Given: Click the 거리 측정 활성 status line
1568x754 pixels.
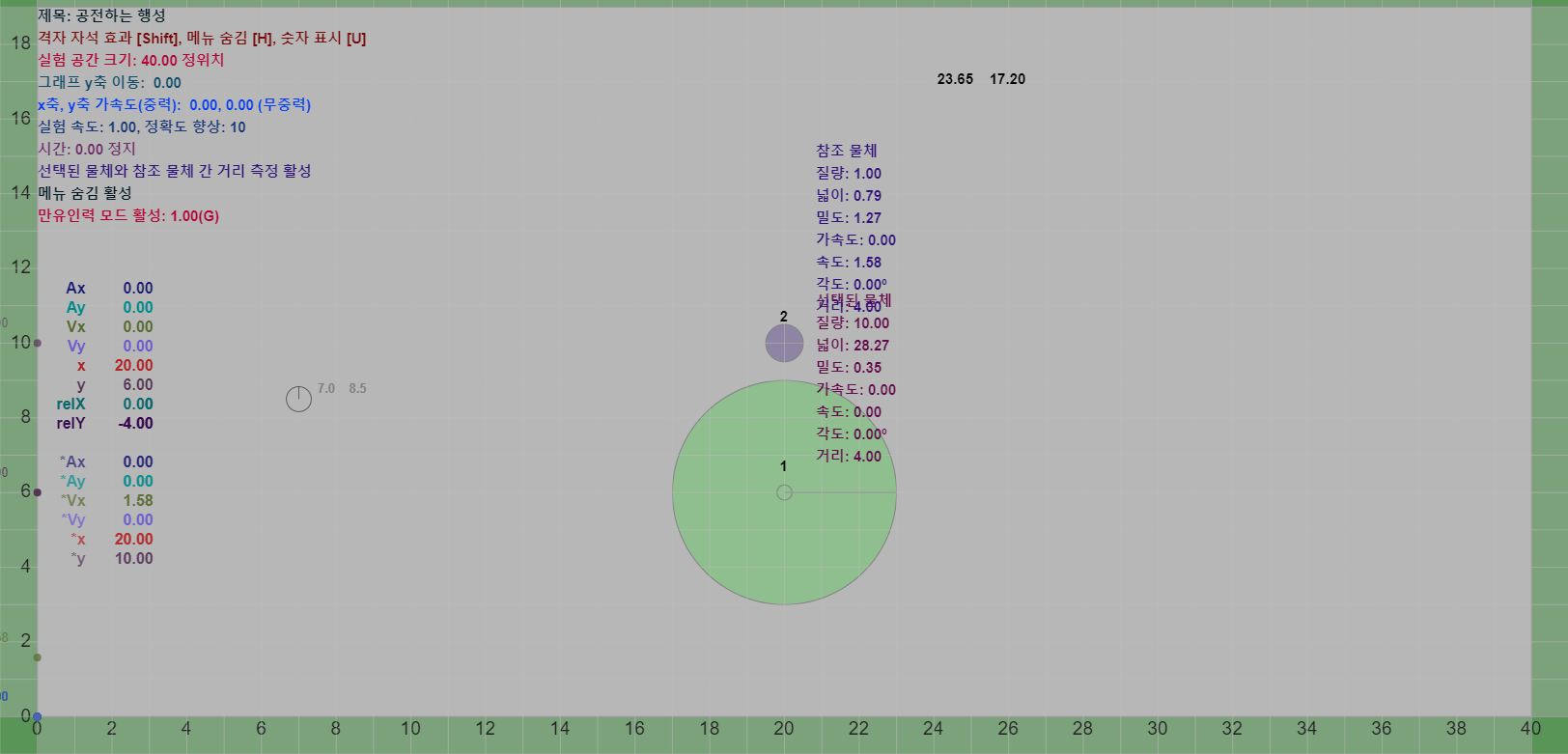Looking at the screenshot, I should point(175,171).
